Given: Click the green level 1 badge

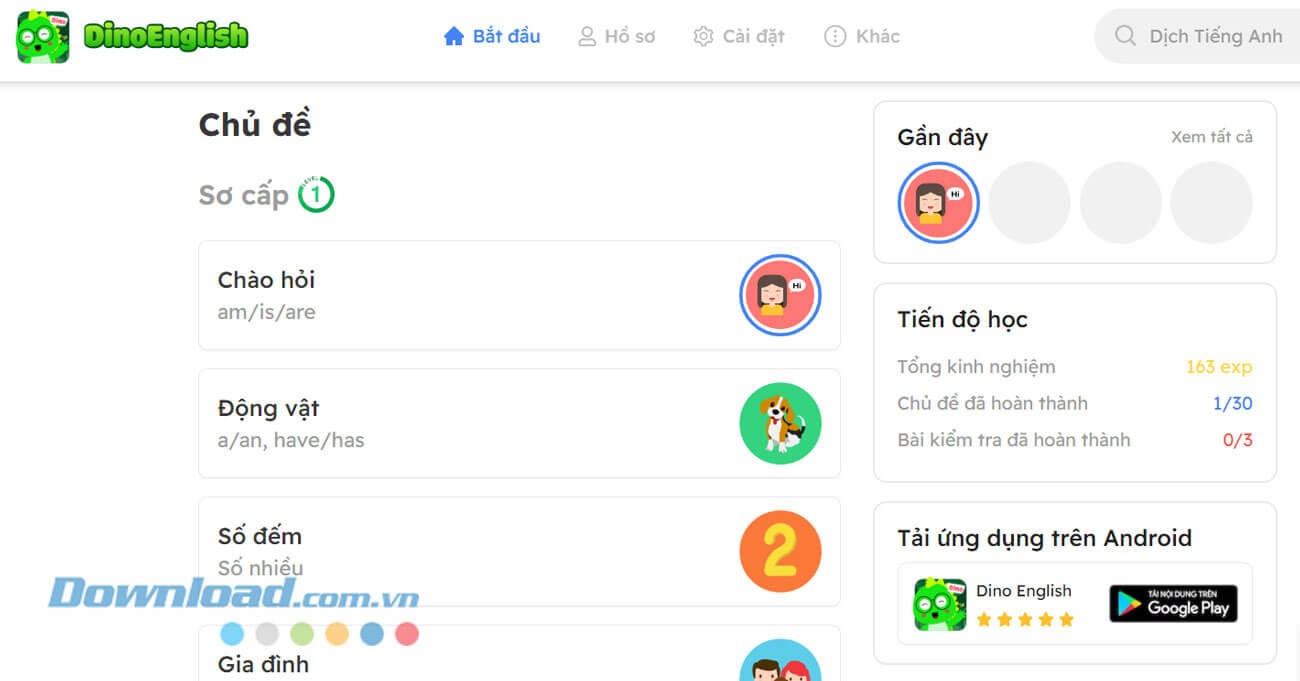Looking at the screenshot, I should pyautogui.click(x=316, y=194).
